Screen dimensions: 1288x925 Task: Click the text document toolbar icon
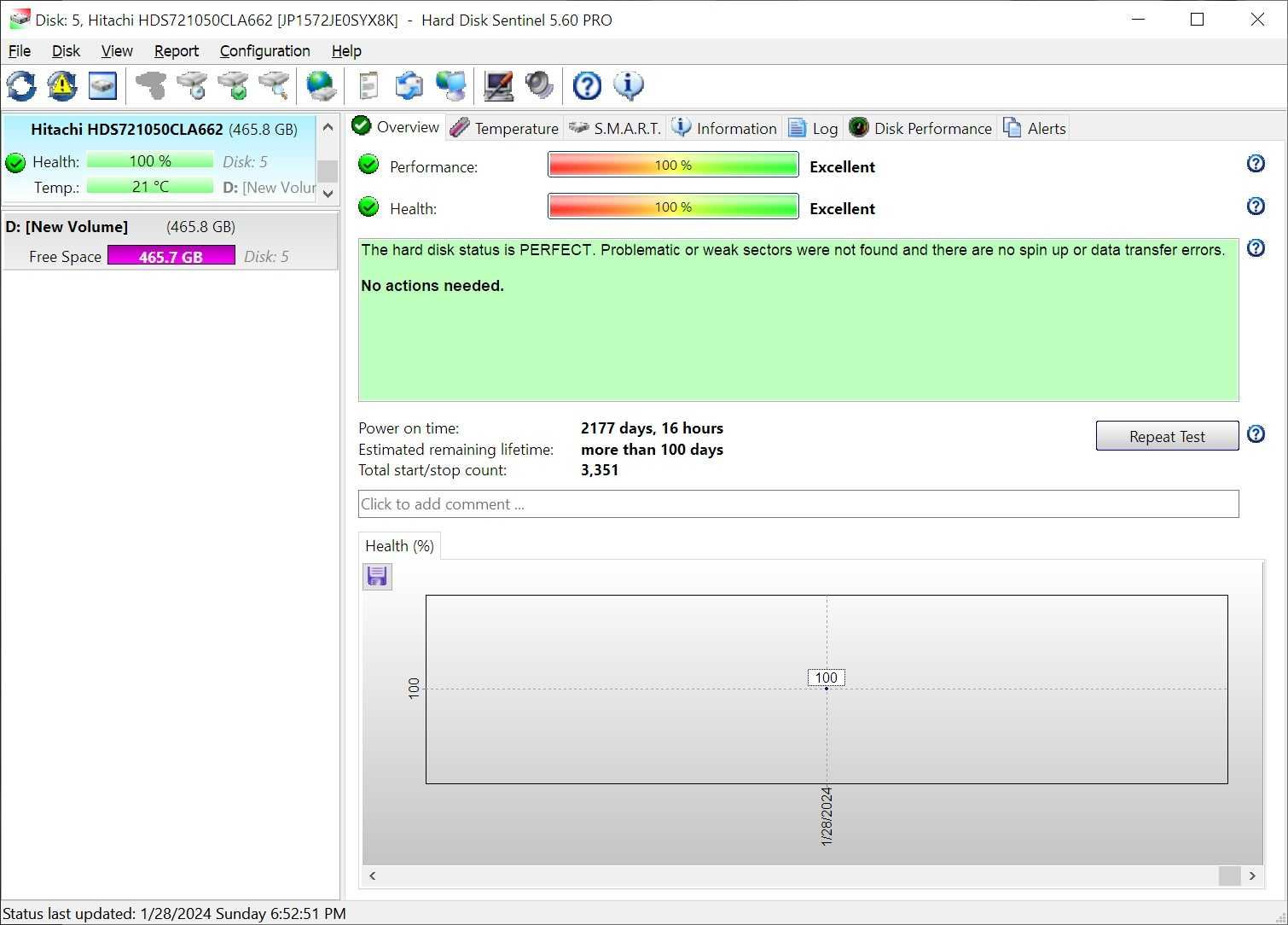coord(368,85)
